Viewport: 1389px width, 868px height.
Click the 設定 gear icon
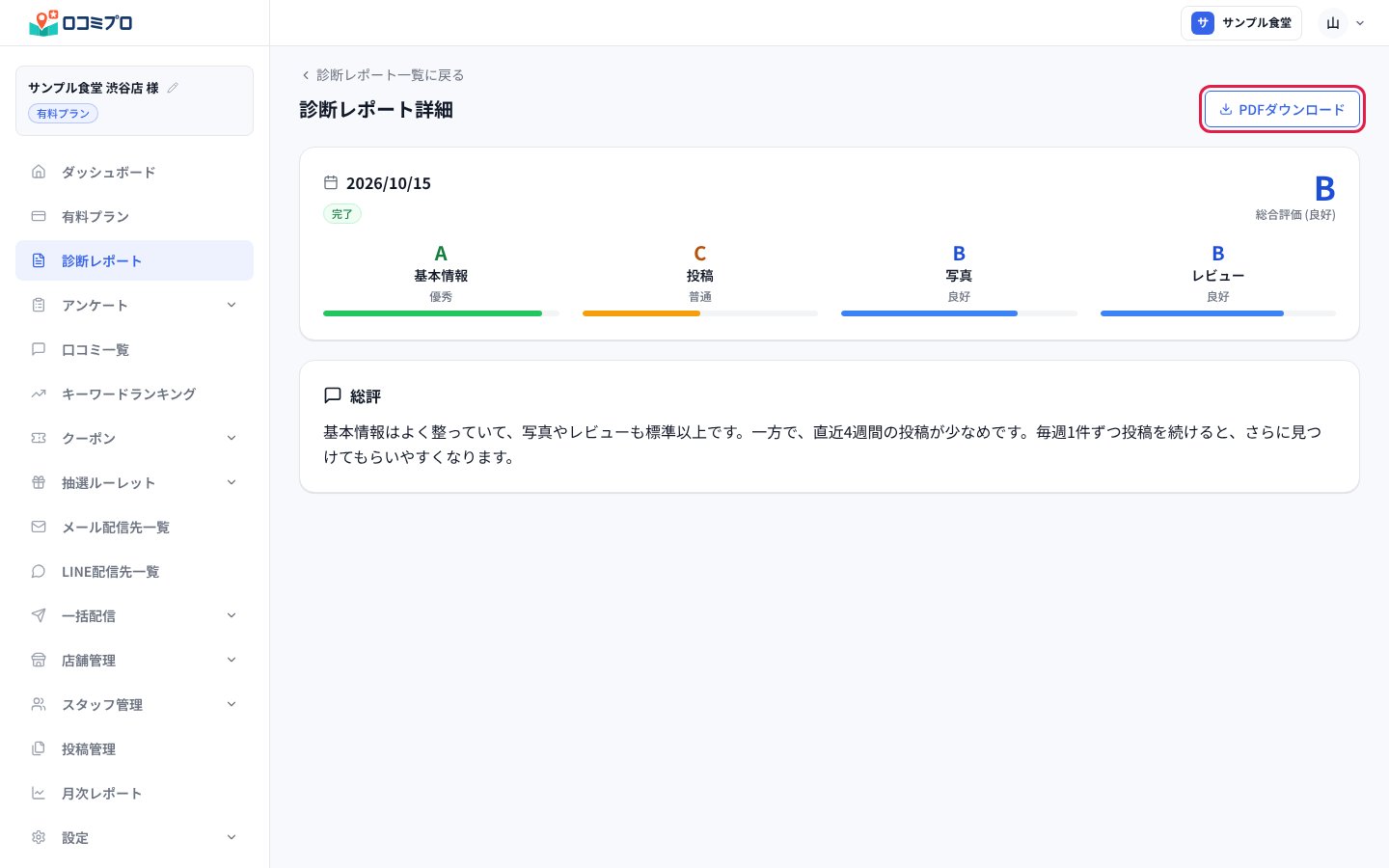39,837
